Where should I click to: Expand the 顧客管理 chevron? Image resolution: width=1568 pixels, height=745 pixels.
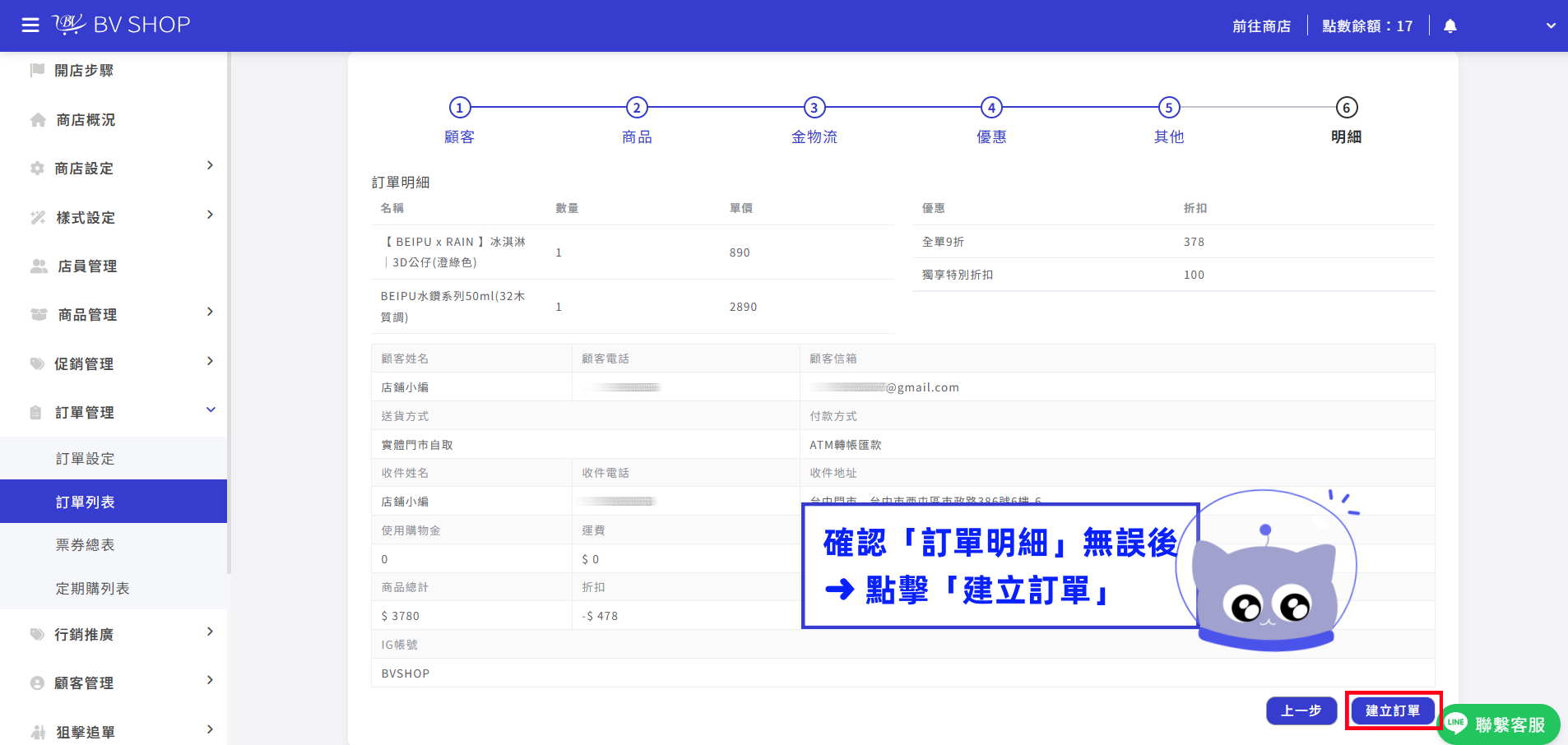pos(211,680)
